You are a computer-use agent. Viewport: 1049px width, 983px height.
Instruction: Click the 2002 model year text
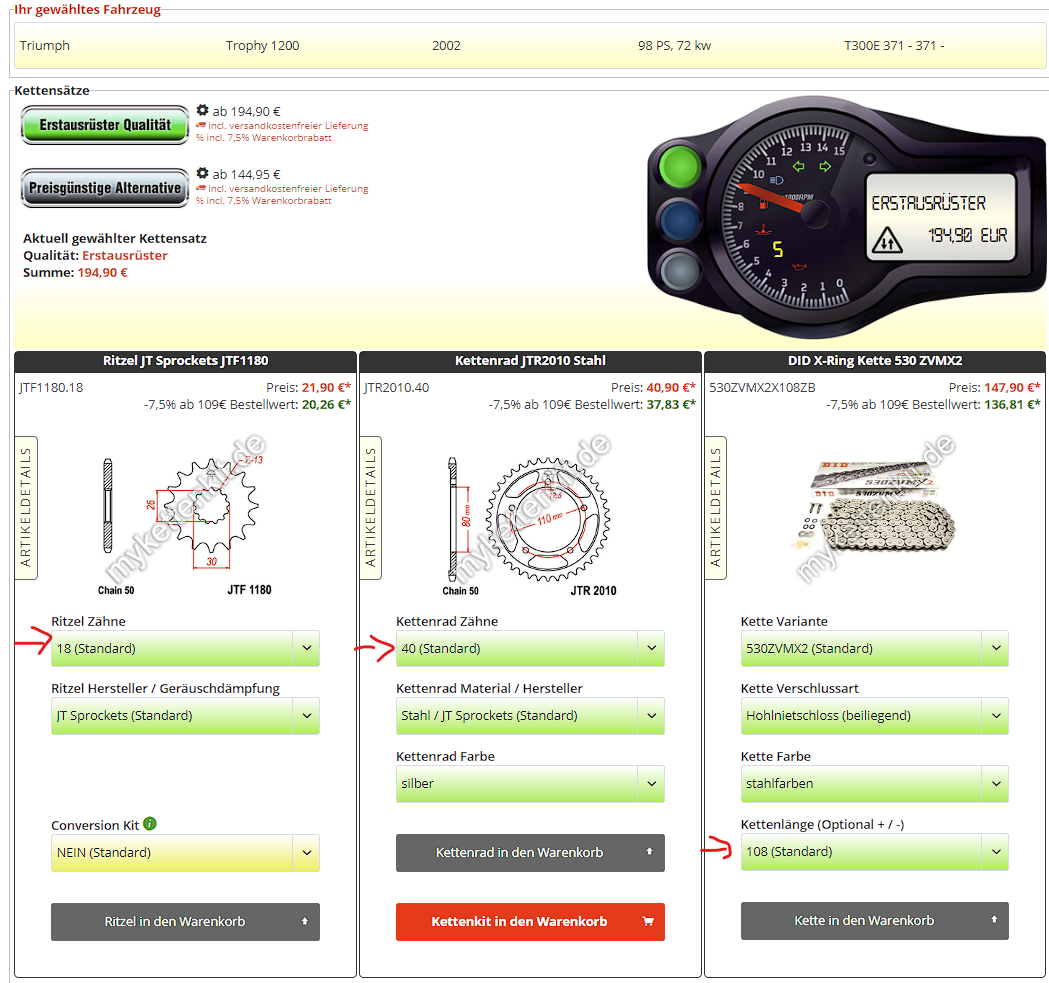pyautogui.click(x=446, y=46)
